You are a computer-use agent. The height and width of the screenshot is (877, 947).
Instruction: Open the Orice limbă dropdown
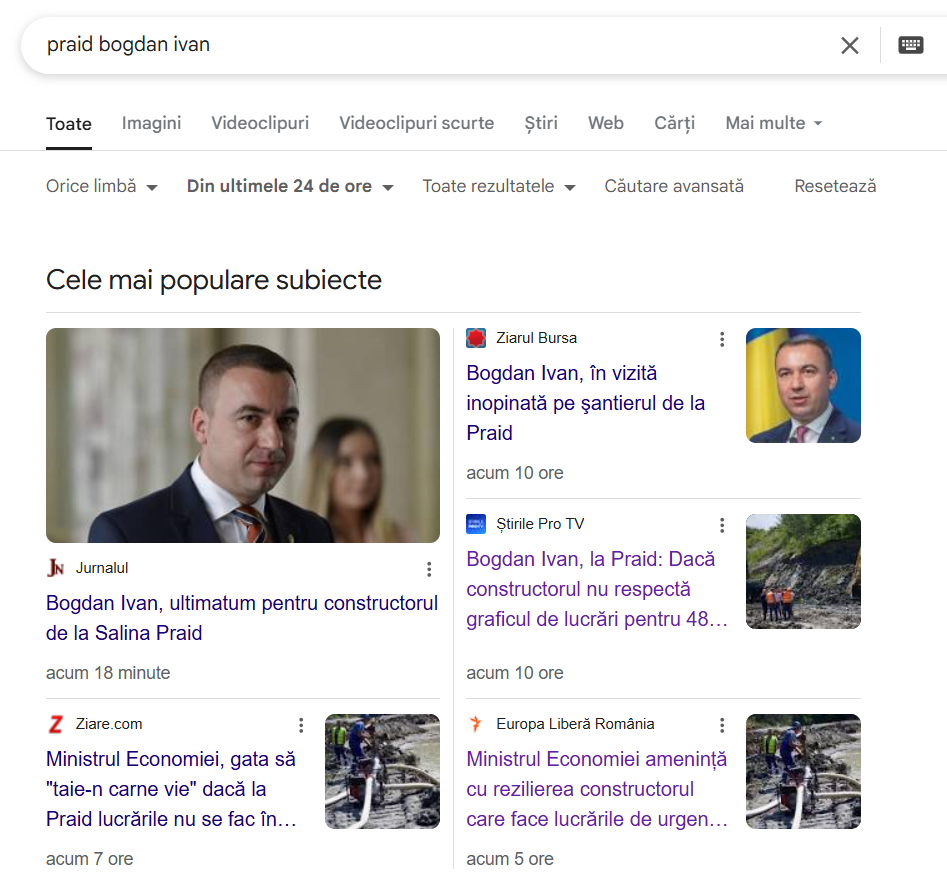click(x=101, y=186)
